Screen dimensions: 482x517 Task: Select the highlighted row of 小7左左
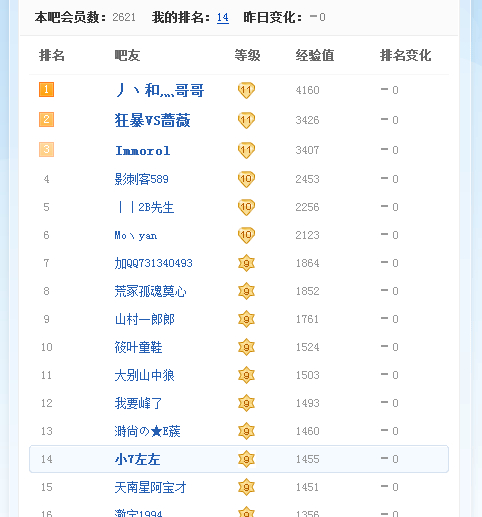click(x=239, y=459)
